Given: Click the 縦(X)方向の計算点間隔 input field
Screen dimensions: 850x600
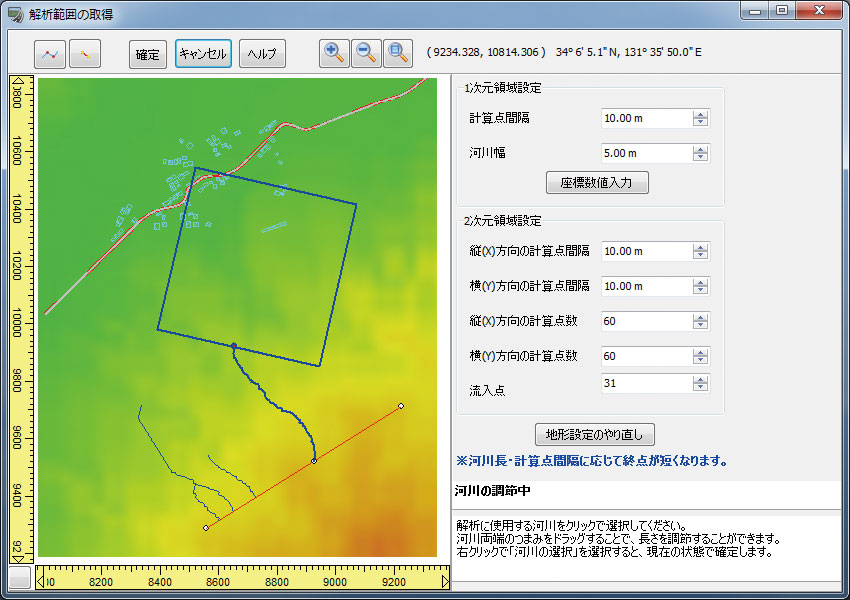Looking at the screenshot, I should (x=647, y=251).
